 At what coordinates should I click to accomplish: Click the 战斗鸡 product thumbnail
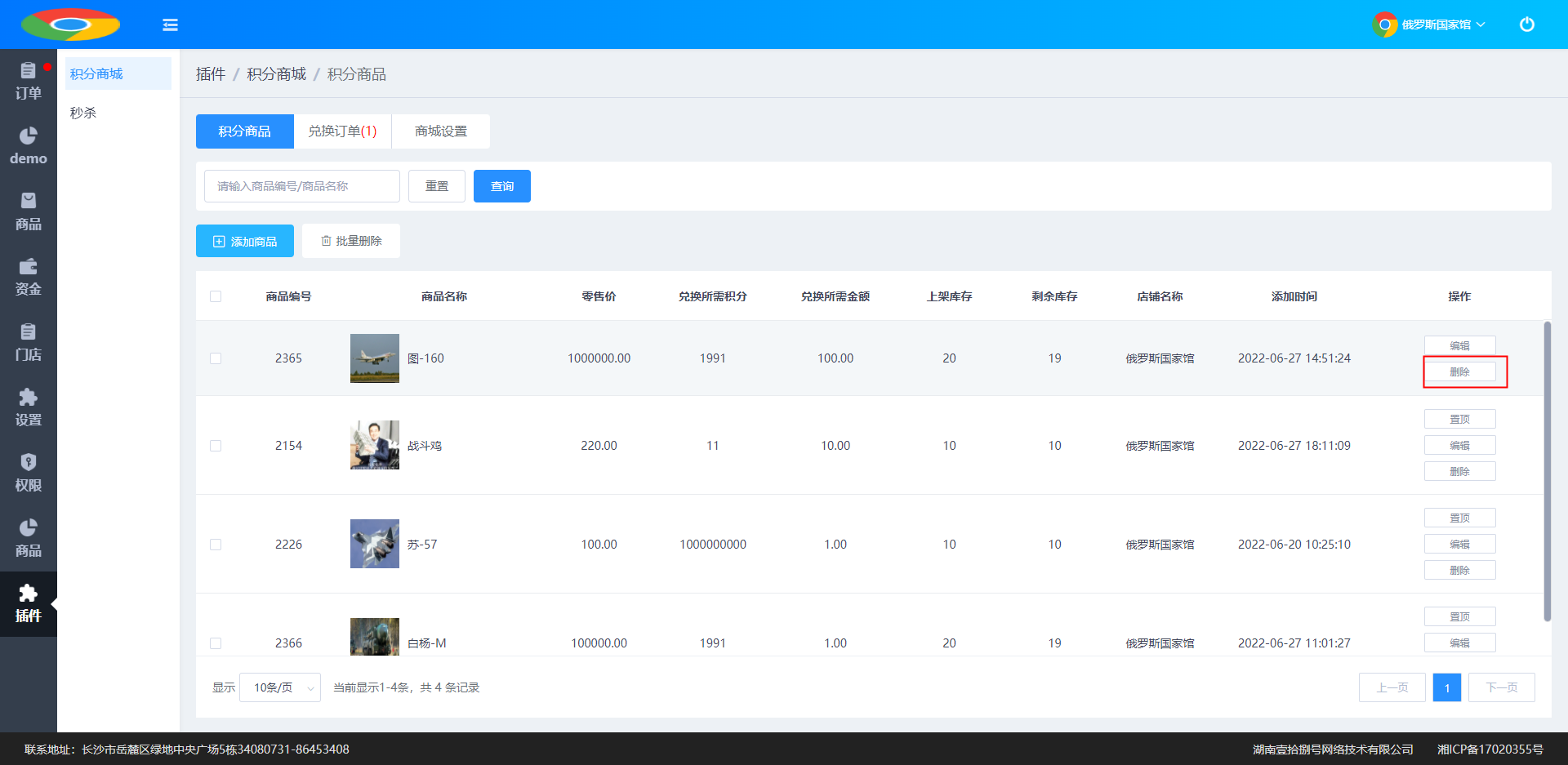375,445
